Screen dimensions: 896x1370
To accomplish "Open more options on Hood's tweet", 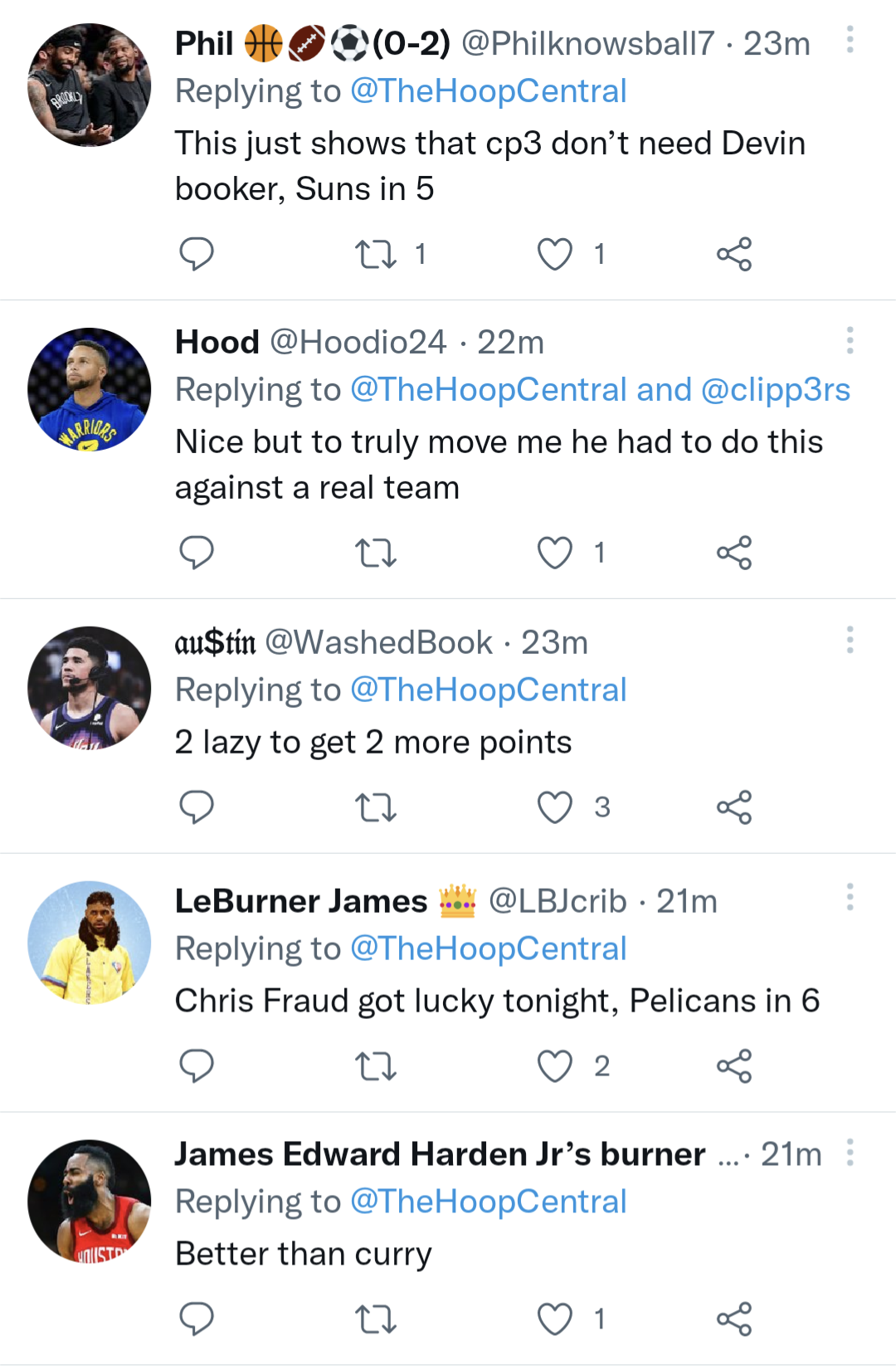I will coord(850,340).
